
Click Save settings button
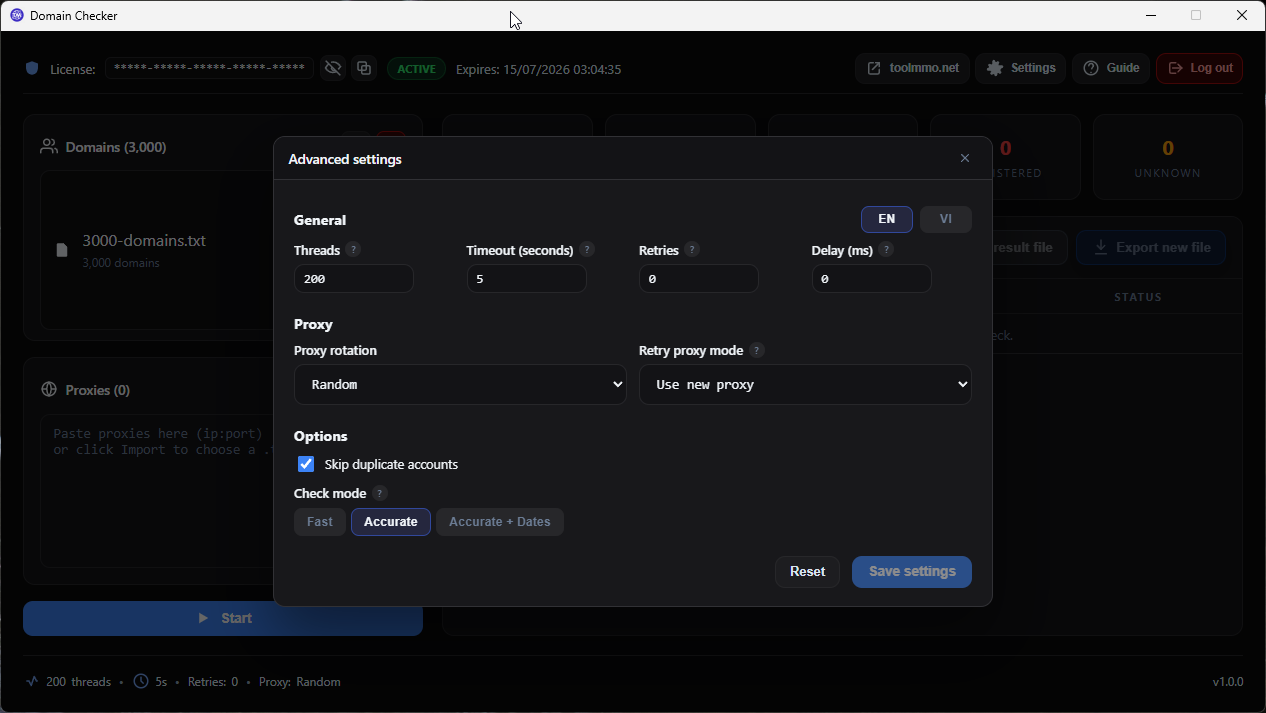(912, 572)
